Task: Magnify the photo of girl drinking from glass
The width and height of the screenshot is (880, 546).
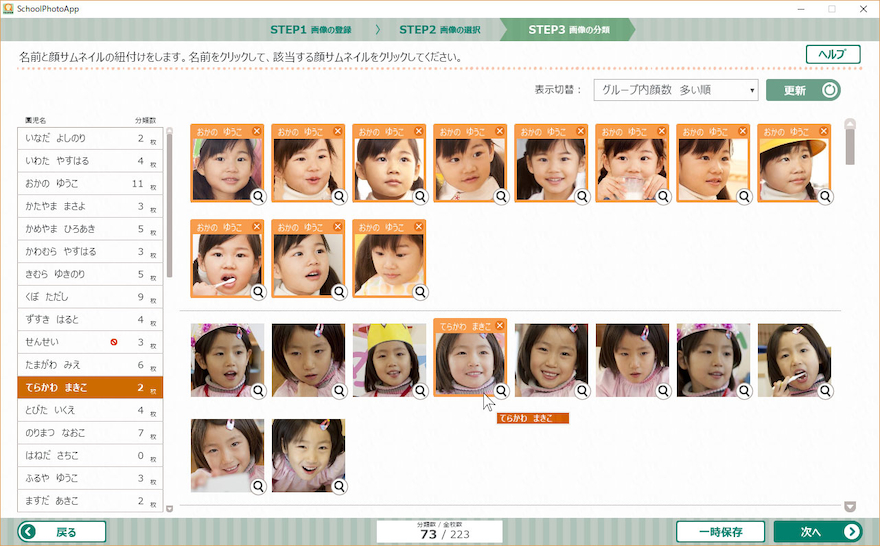Action: tap(663, 197)
